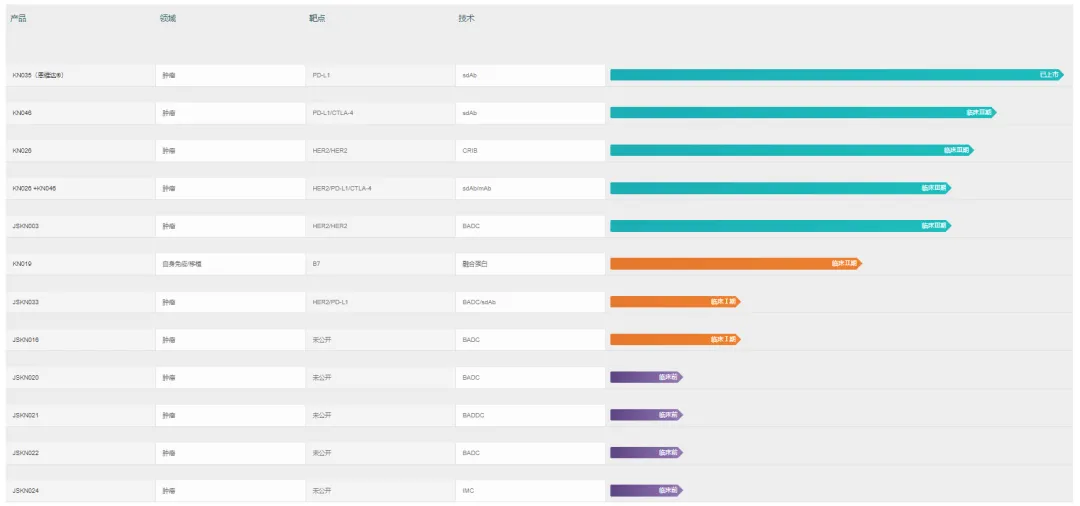Image resolution: width=1080 pixels, height=506 pixels.
Task: Select the KN026 +KN046 combination product
Action: [34, 188]
